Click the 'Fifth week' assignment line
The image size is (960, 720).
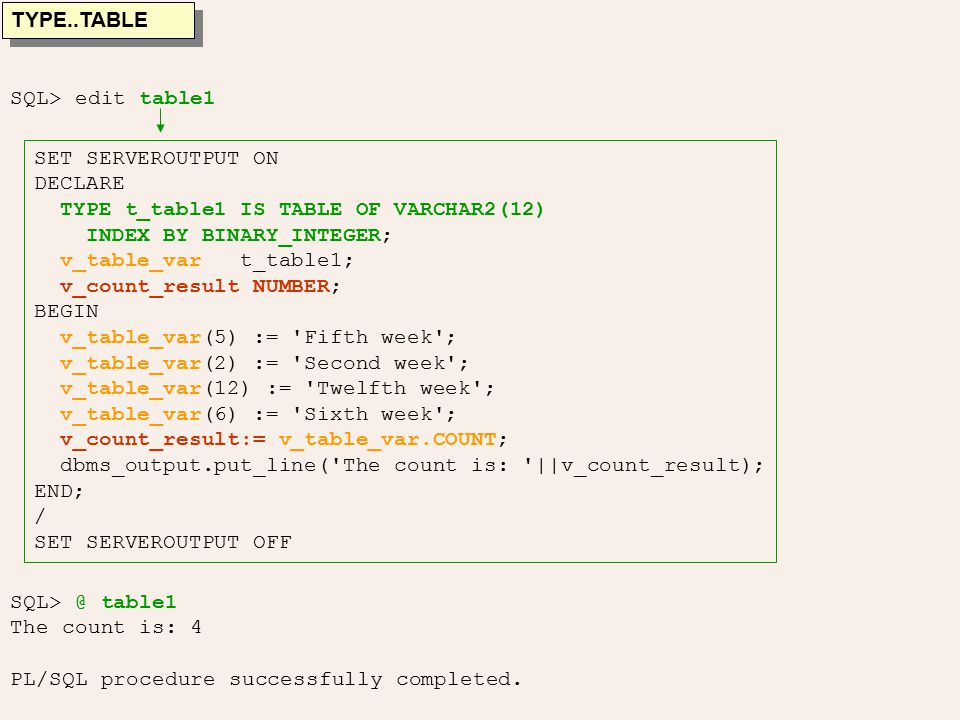click(x=257, y=337)
